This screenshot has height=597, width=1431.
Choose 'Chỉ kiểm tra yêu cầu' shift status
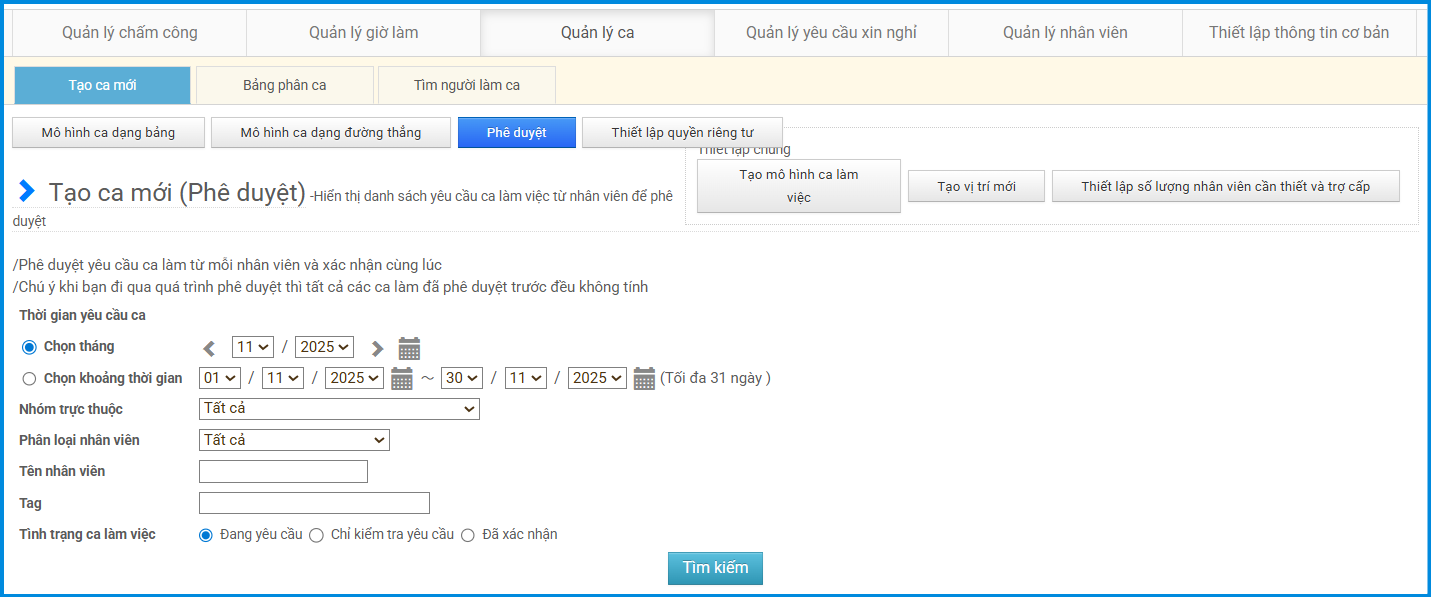pos(316,535)
